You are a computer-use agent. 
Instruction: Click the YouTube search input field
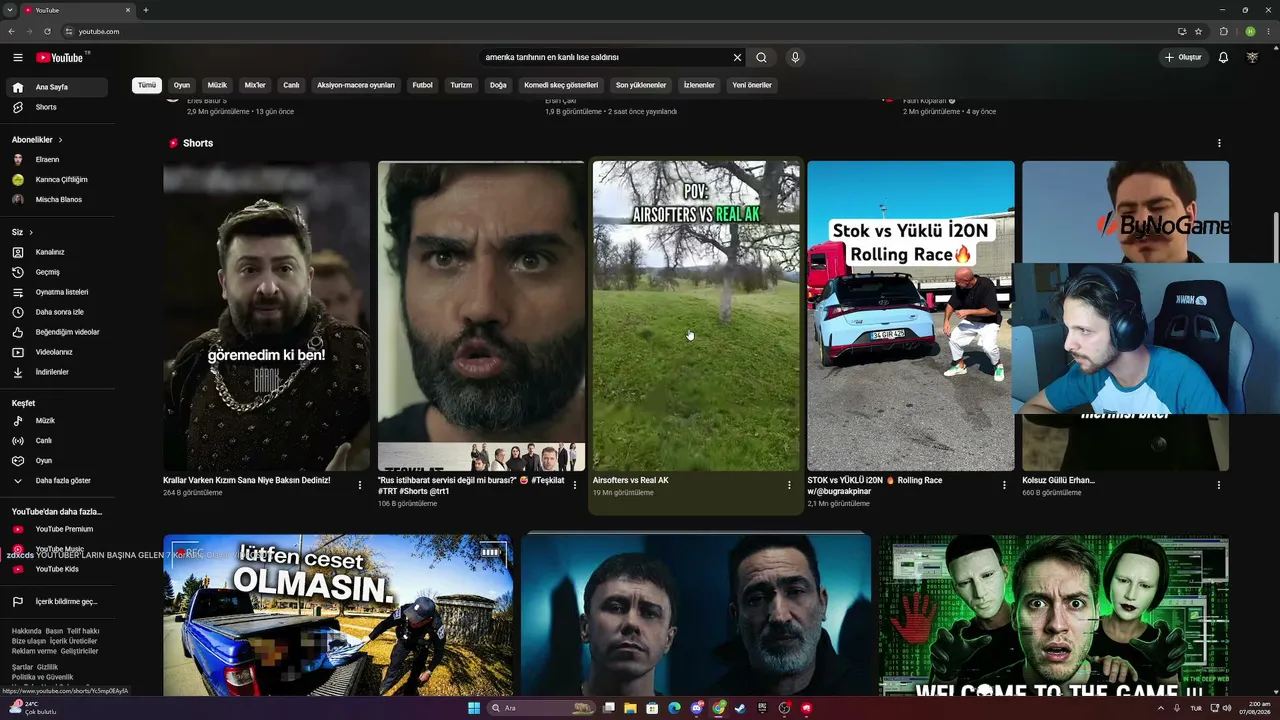click(x=606, y=58)
